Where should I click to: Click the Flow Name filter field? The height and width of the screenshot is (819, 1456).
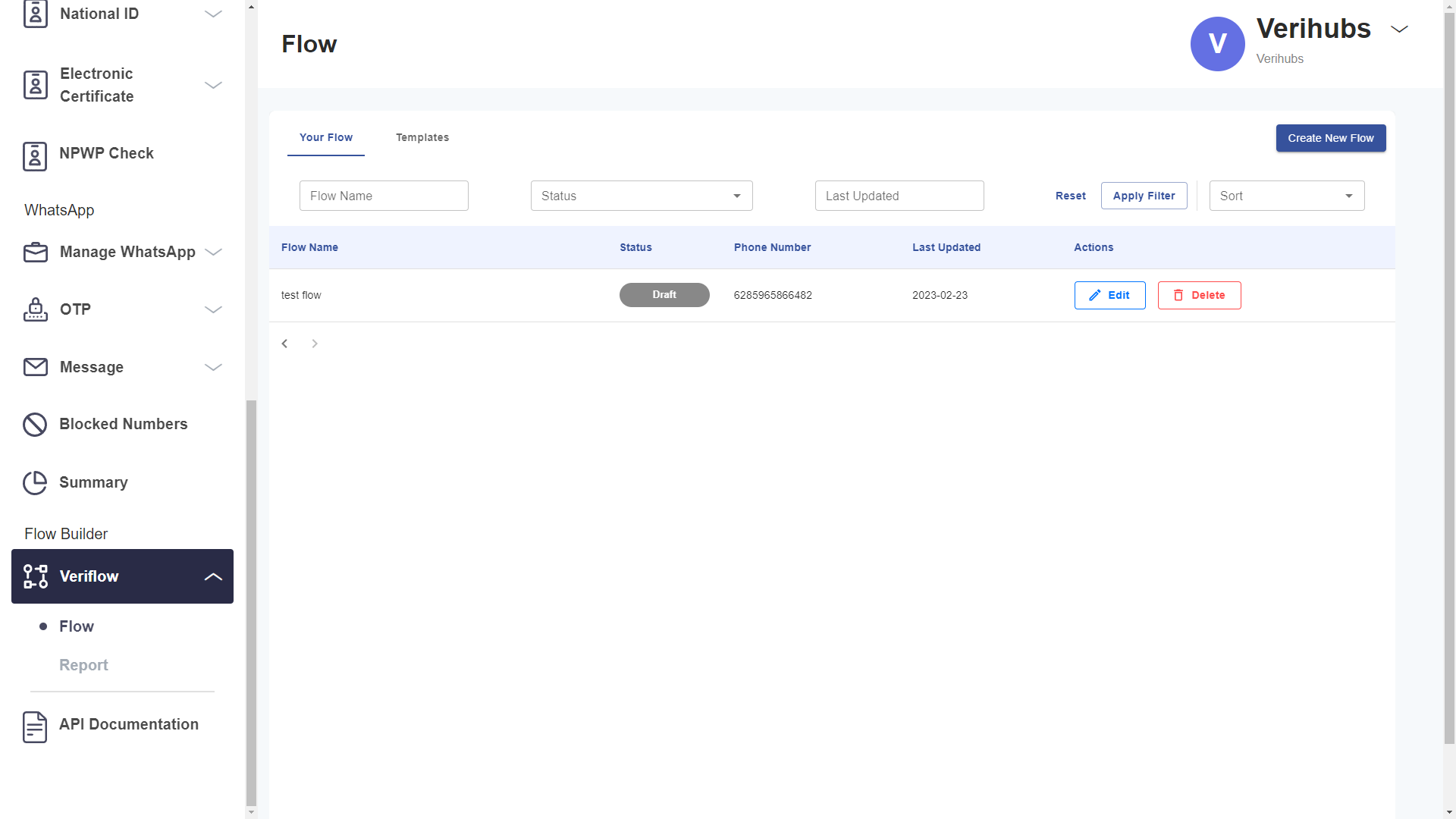click(384, 196)
